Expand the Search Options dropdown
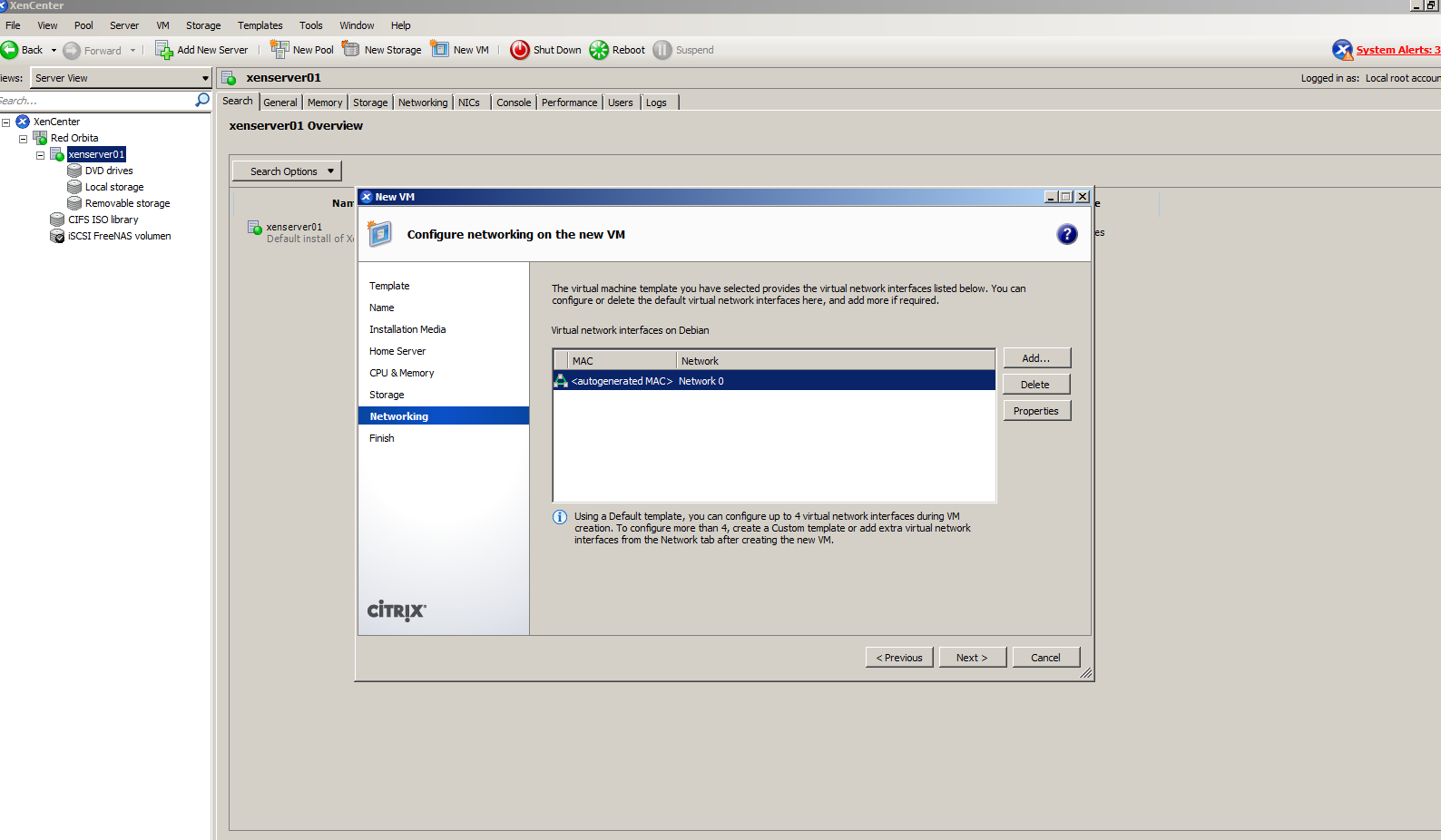Image resolution: width=1441 pixels, height=840 pixels. click(x=287, y=171)
